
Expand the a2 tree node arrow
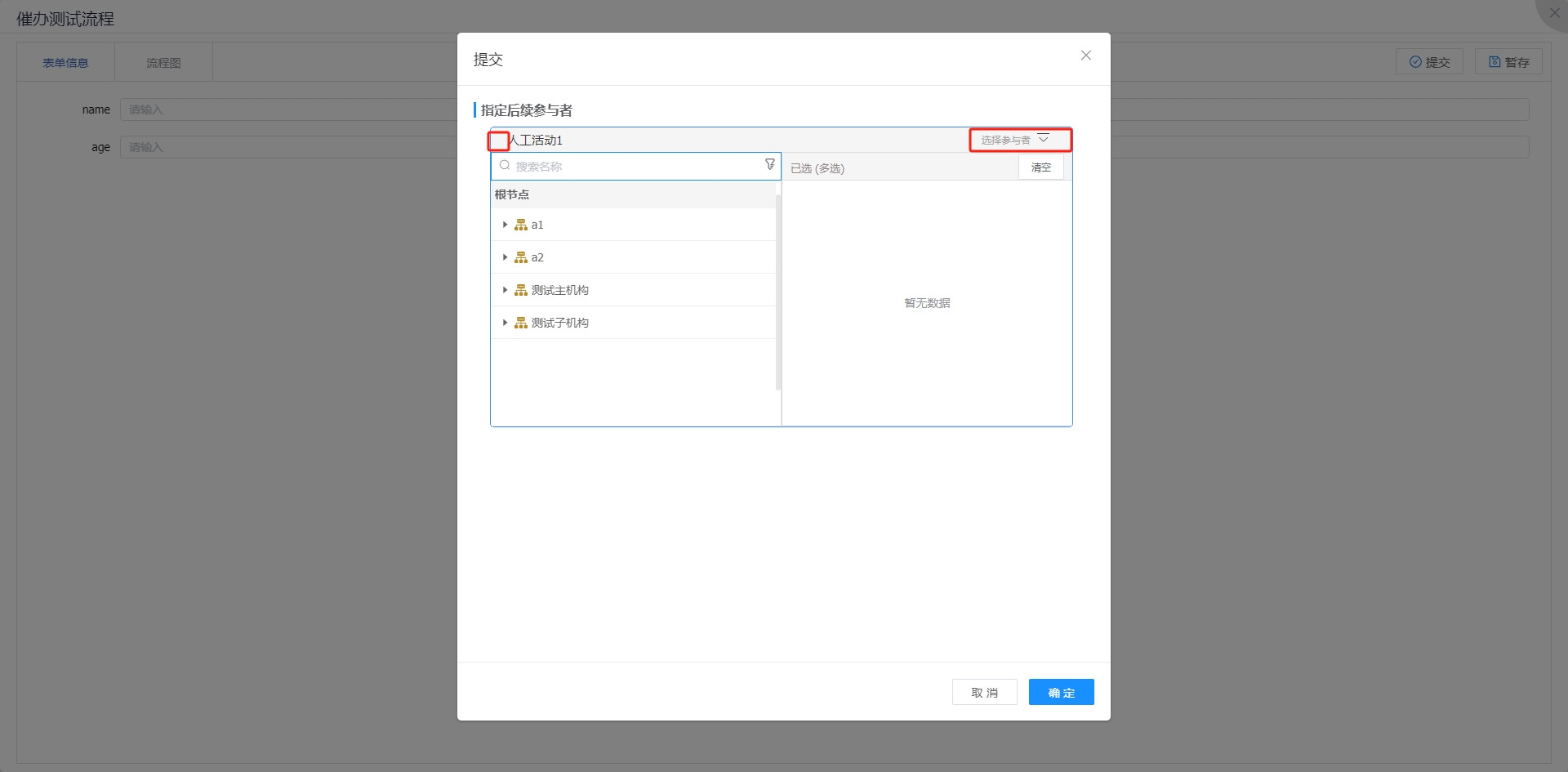tap(505, 257)
